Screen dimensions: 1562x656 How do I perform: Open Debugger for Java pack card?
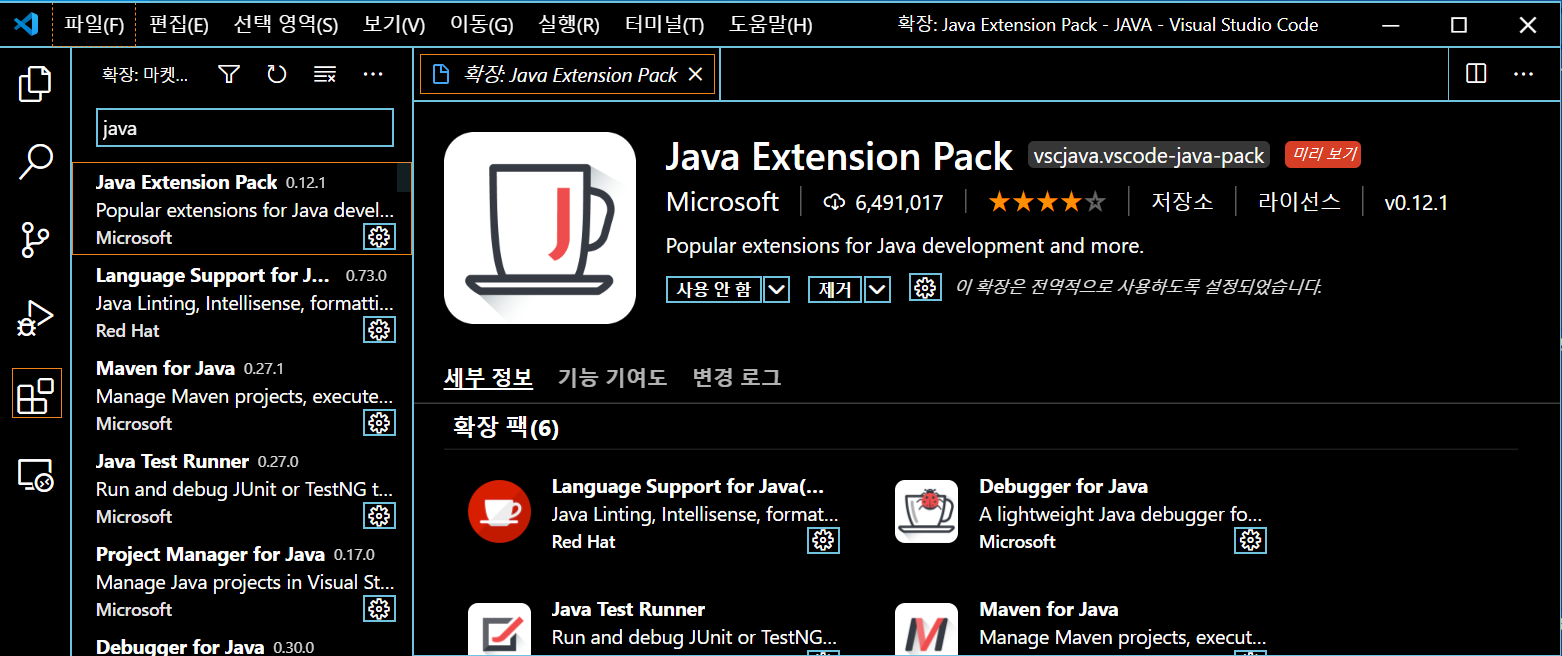tap(1081, 514)
